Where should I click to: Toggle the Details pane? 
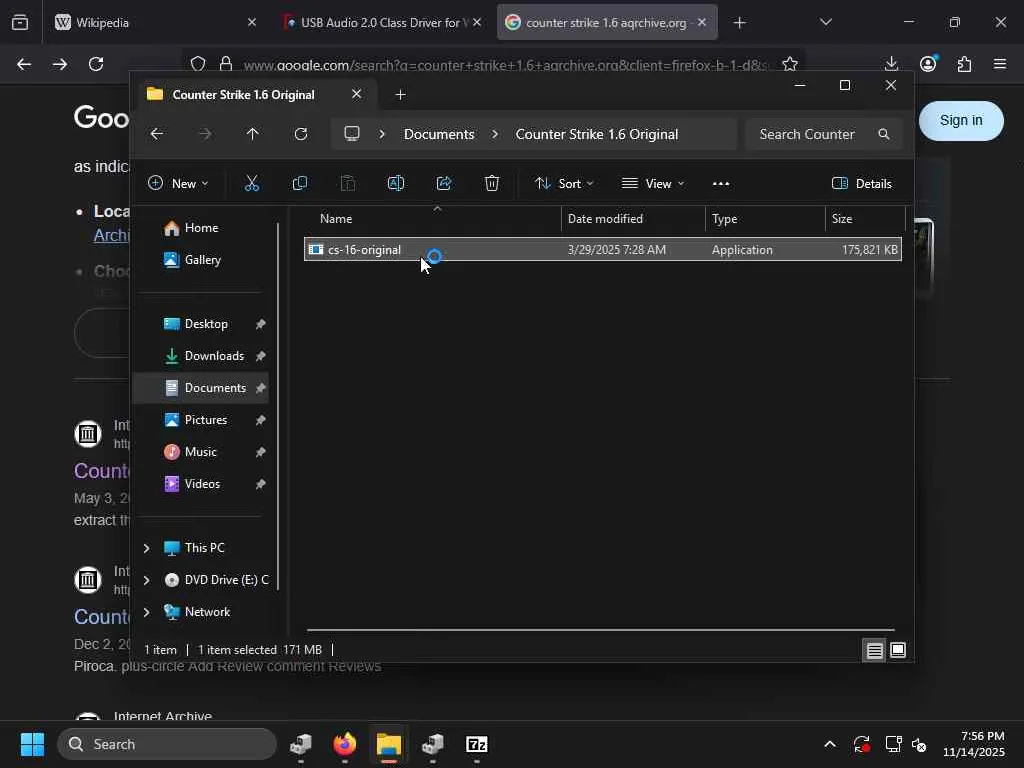pos(861,184)
